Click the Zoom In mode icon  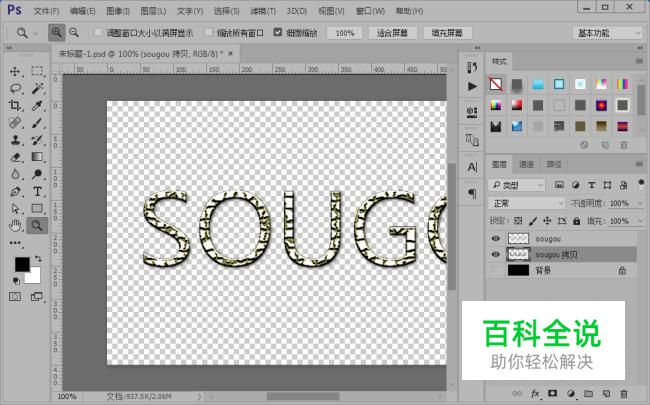(x=56, y=32)
